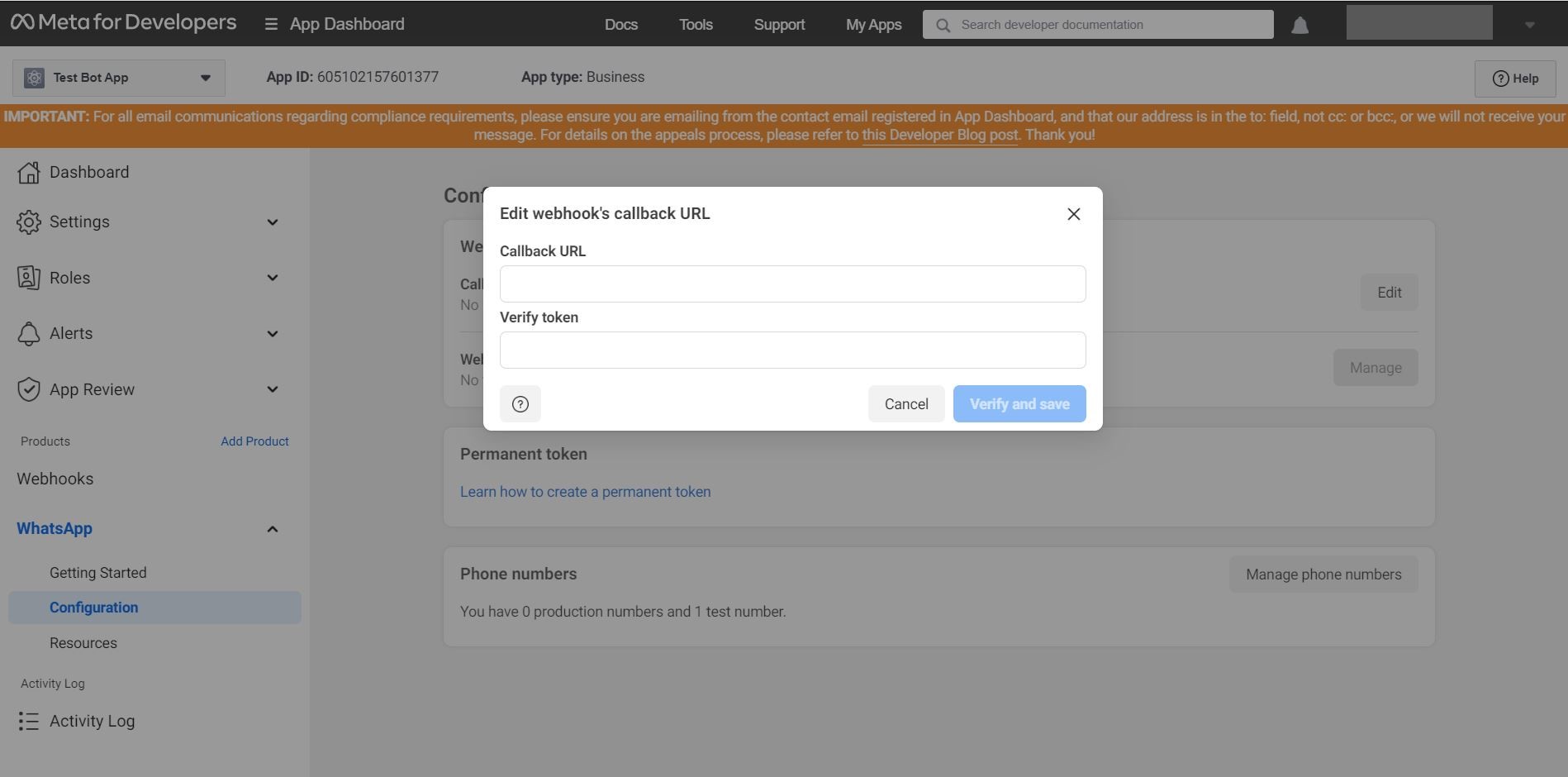Click the Manage phone numbers button

[1323, 574]
